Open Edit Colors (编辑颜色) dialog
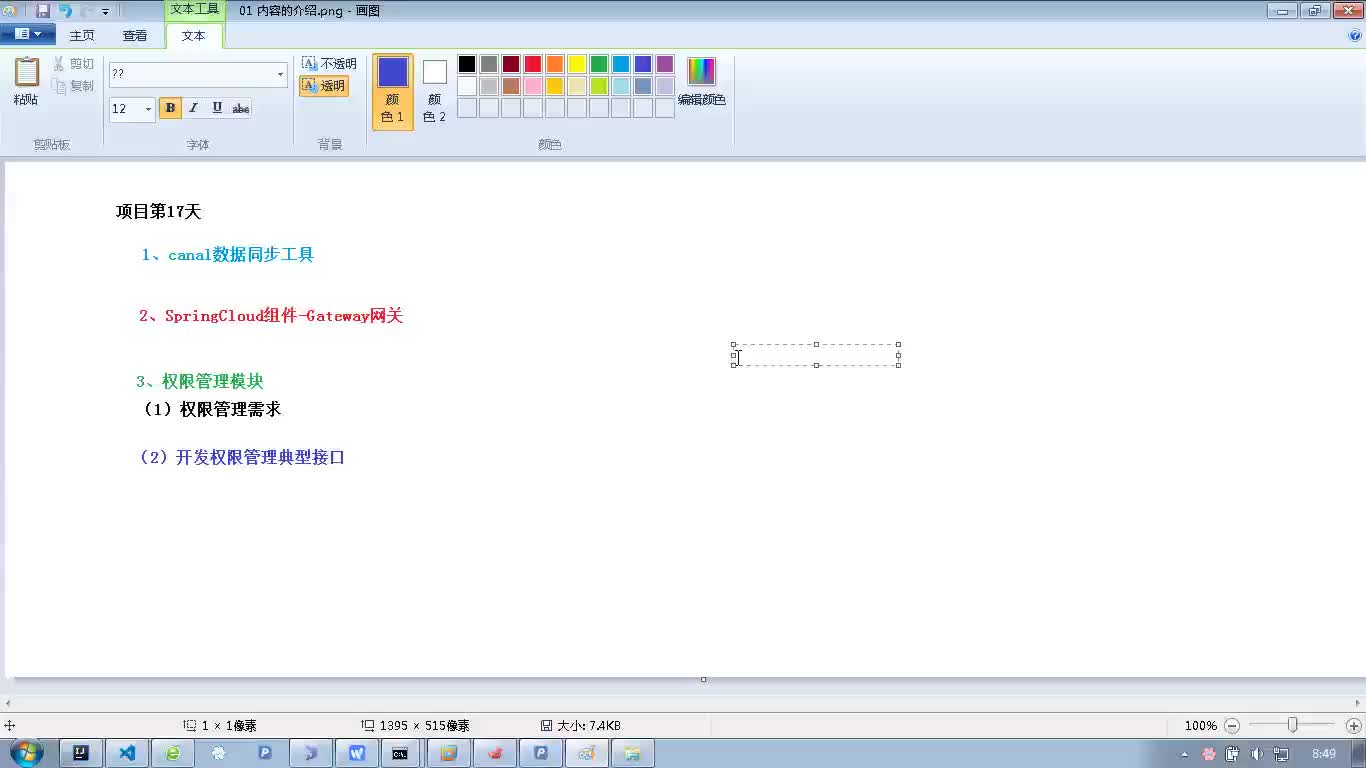Image resolution: width=1366 pixels, height=768 pixels. [x=702, y=82]
